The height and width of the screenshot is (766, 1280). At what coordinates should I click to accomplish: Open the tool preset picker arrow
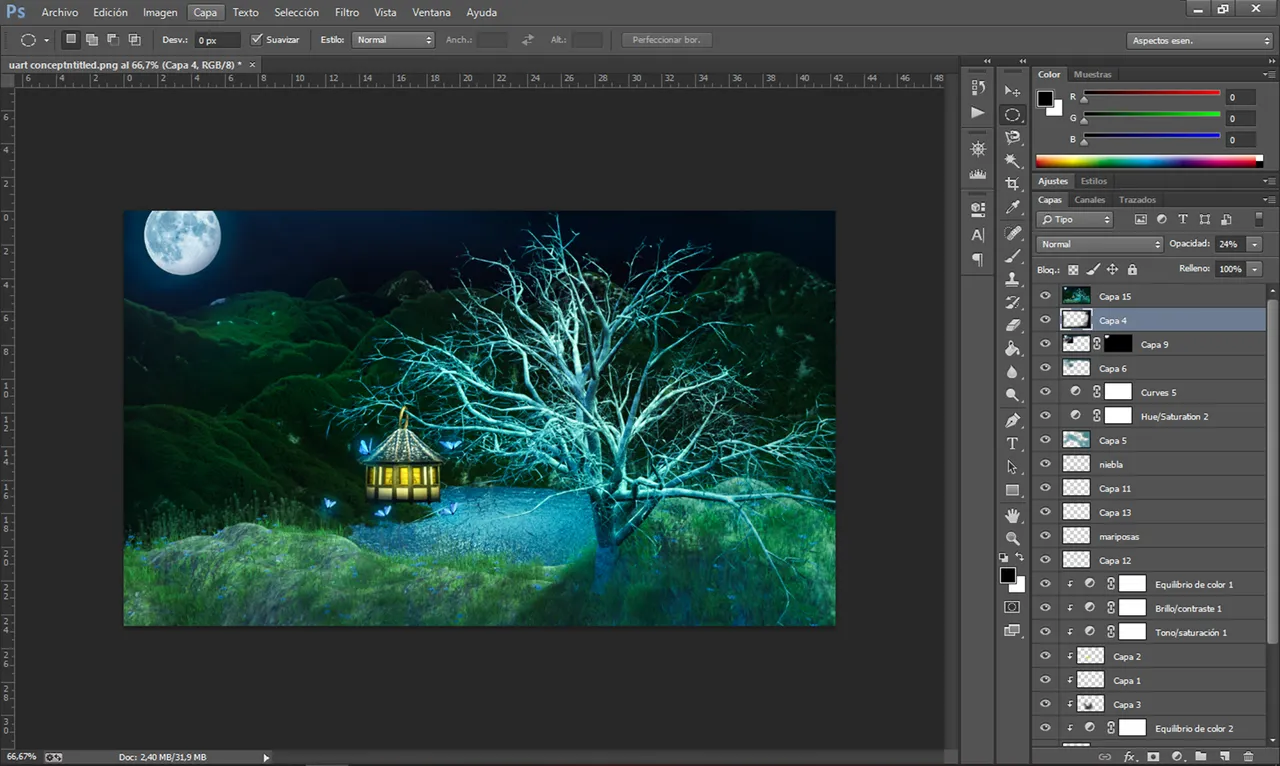click(x=46, y=41)
